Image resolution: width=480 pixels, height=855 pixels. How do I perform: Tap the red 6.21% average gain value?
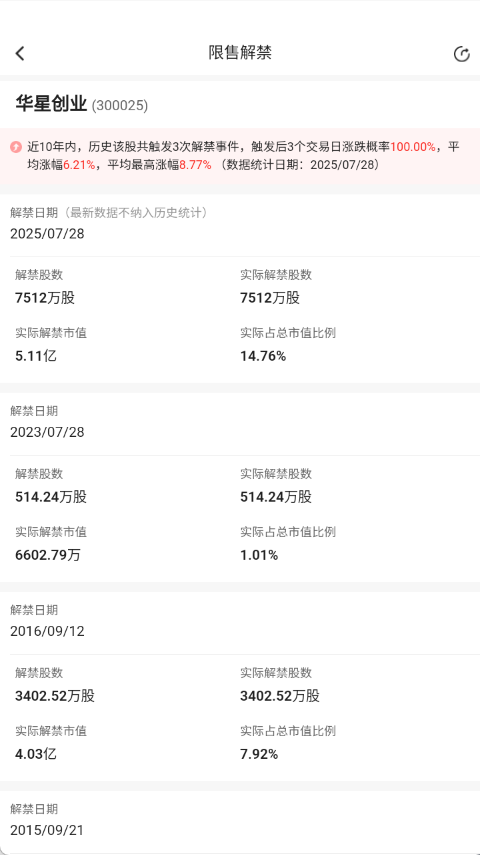pos(79,165)
